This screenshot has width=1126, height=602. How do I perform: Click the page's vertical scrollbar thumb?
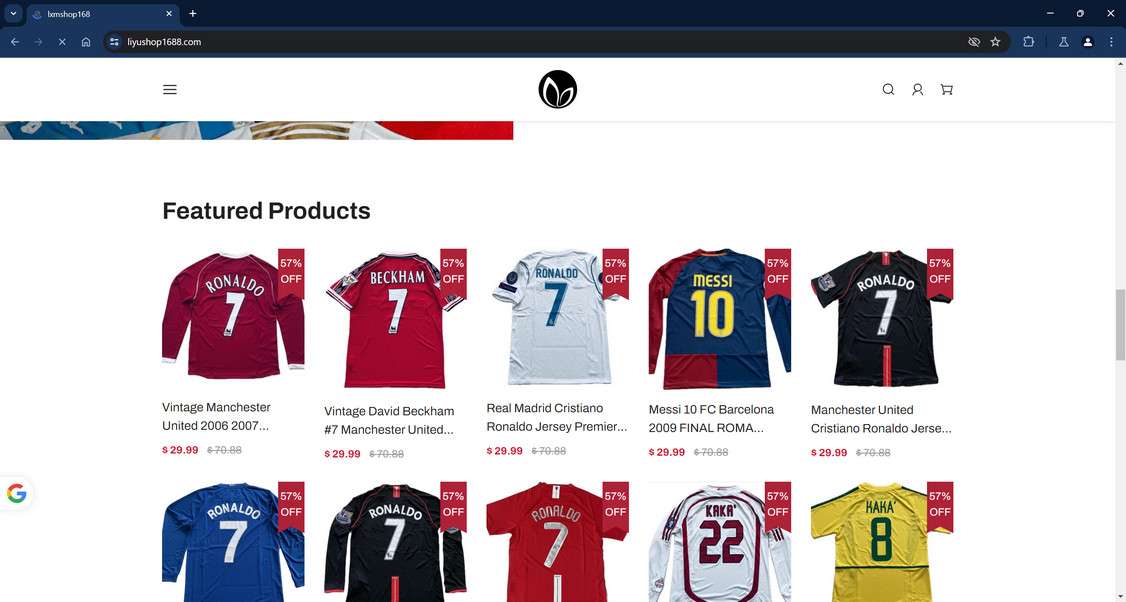1120,324
